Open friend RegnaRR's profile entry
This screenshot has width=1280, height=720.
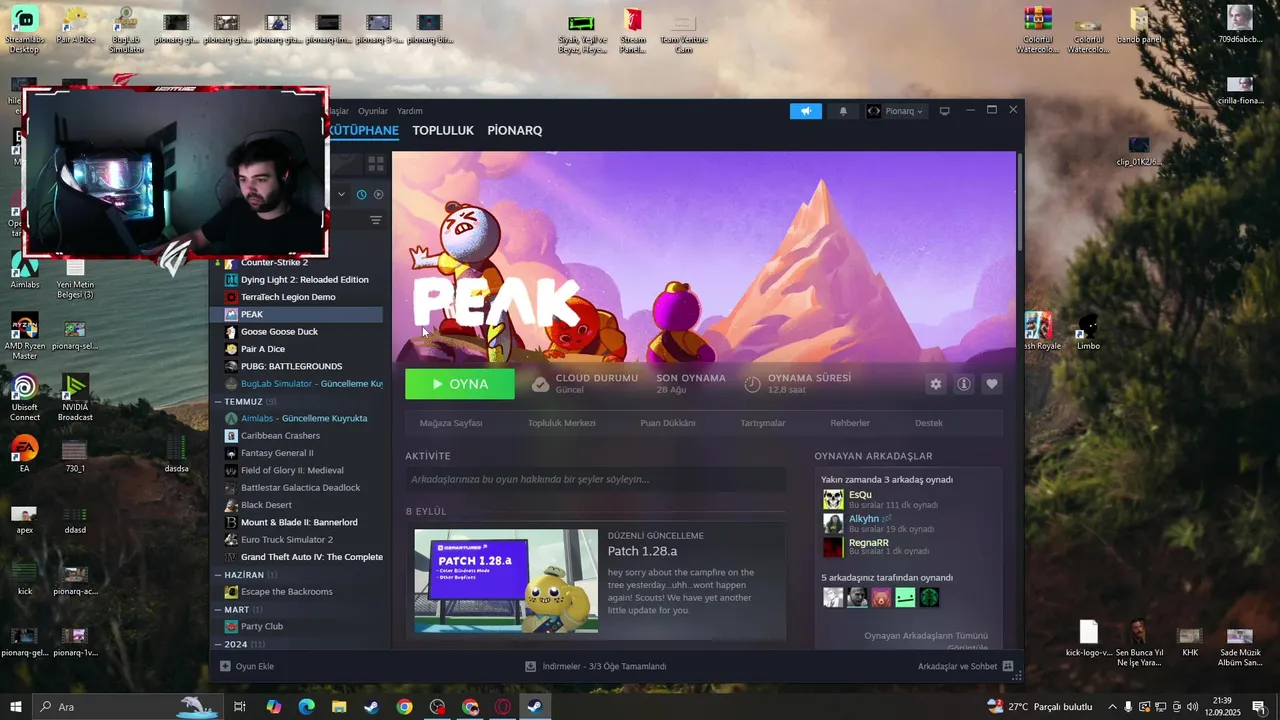tap(880, 547)
